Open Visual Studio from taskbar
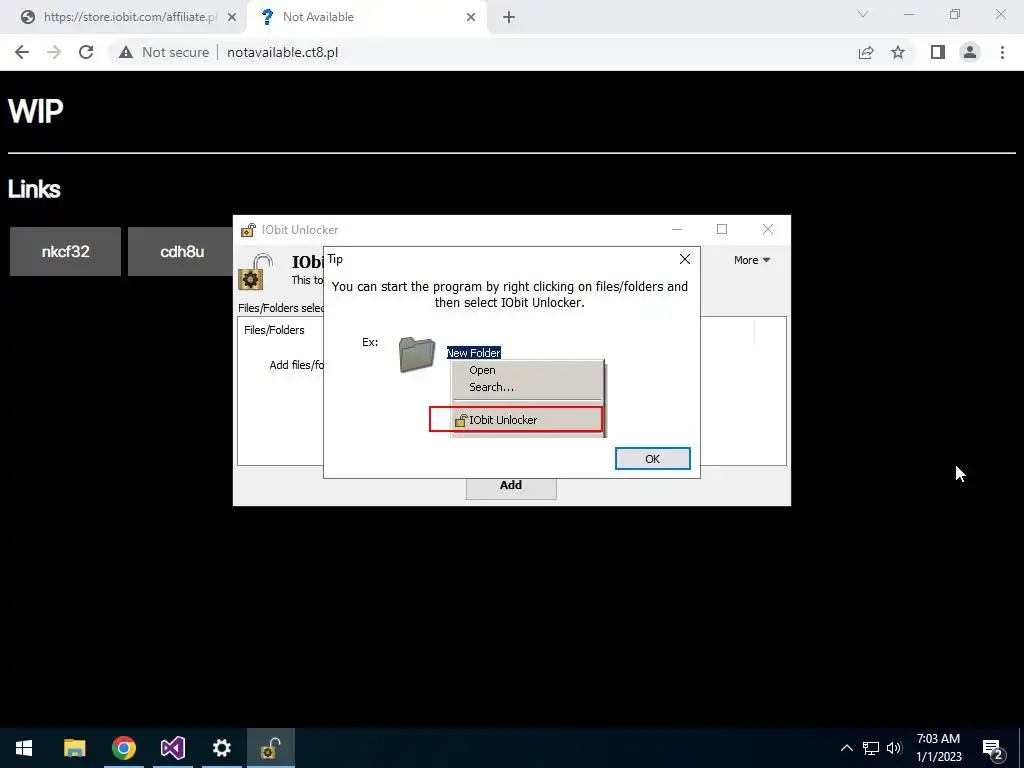 click(x=172, y=748)
